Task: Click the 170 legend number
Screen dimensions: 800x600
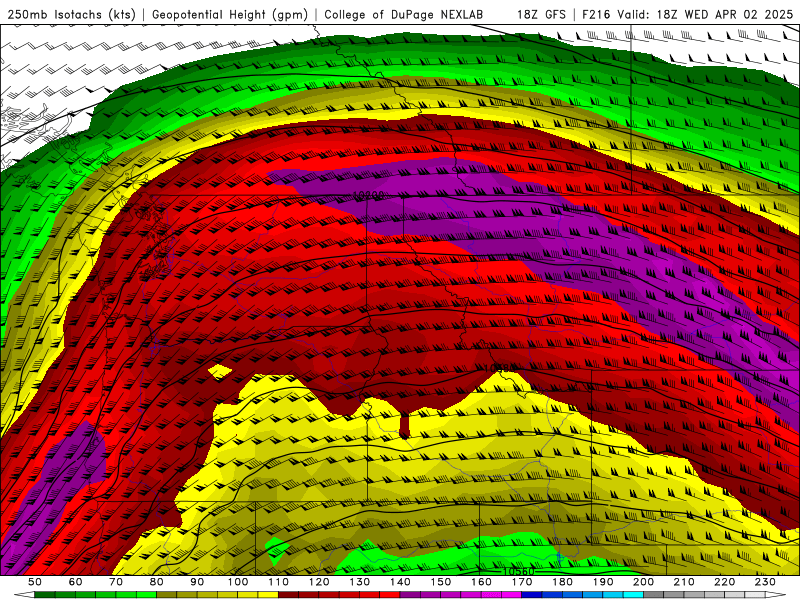Action: [522, 582]
